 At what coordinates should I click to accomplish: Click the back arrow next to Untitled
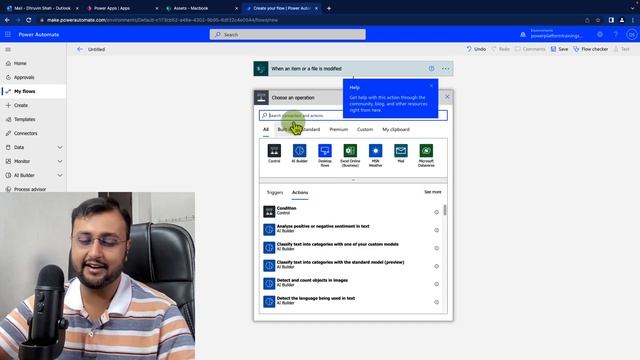80,49
